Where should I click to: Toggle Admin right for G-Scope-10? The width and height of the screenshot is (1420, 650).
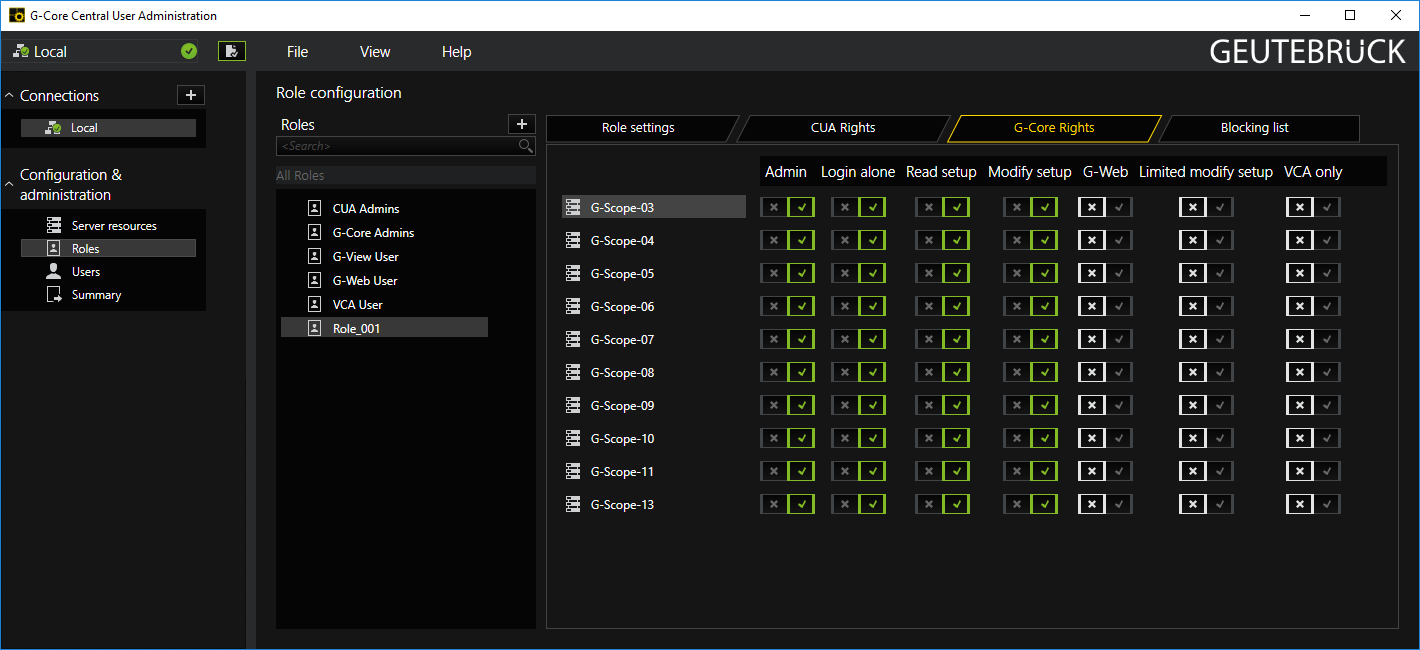(787, 438)
